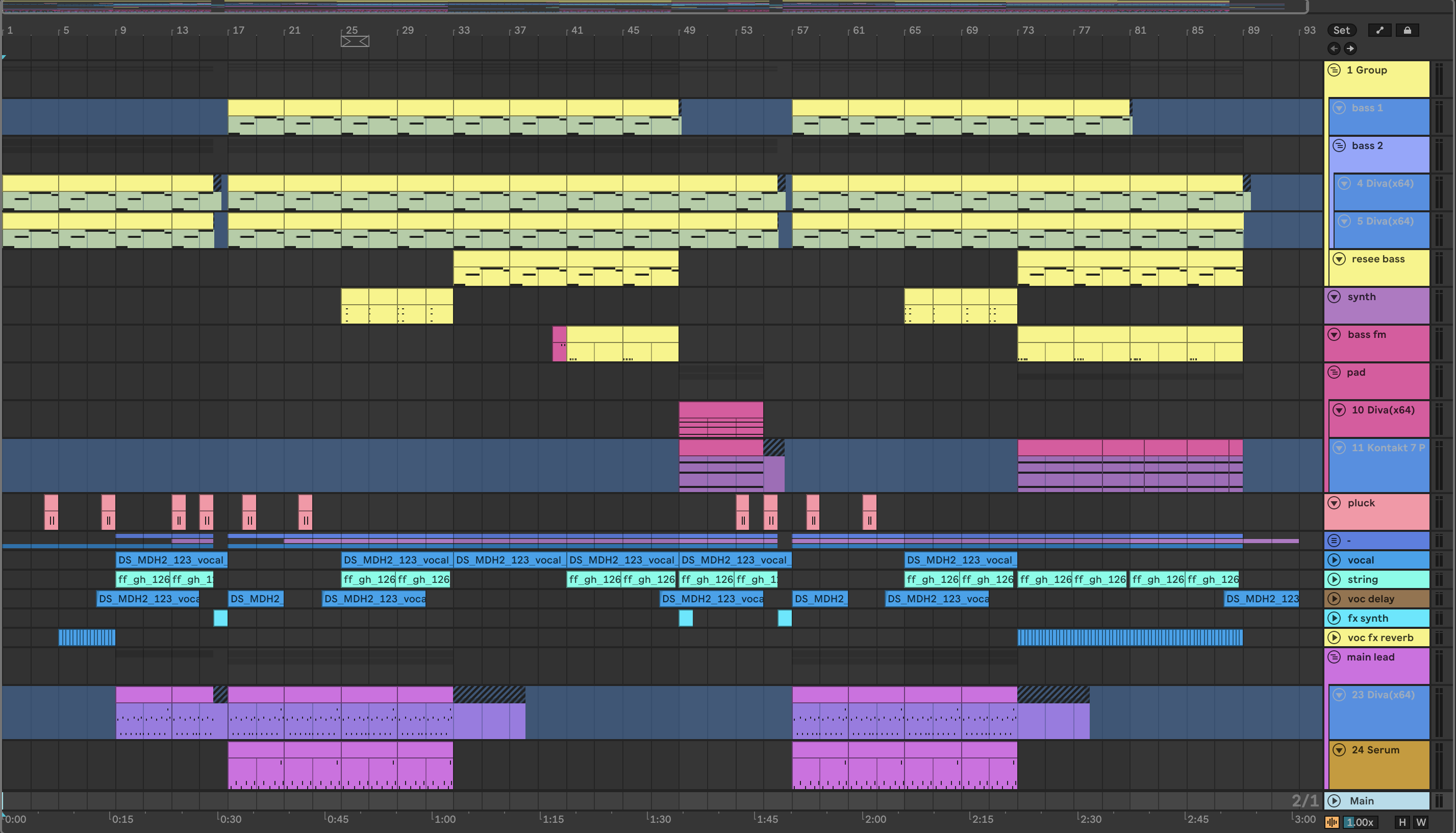1456x833 pixels.
Task: Toggle the H height optimize button
Action: (x=1402, y=822)
